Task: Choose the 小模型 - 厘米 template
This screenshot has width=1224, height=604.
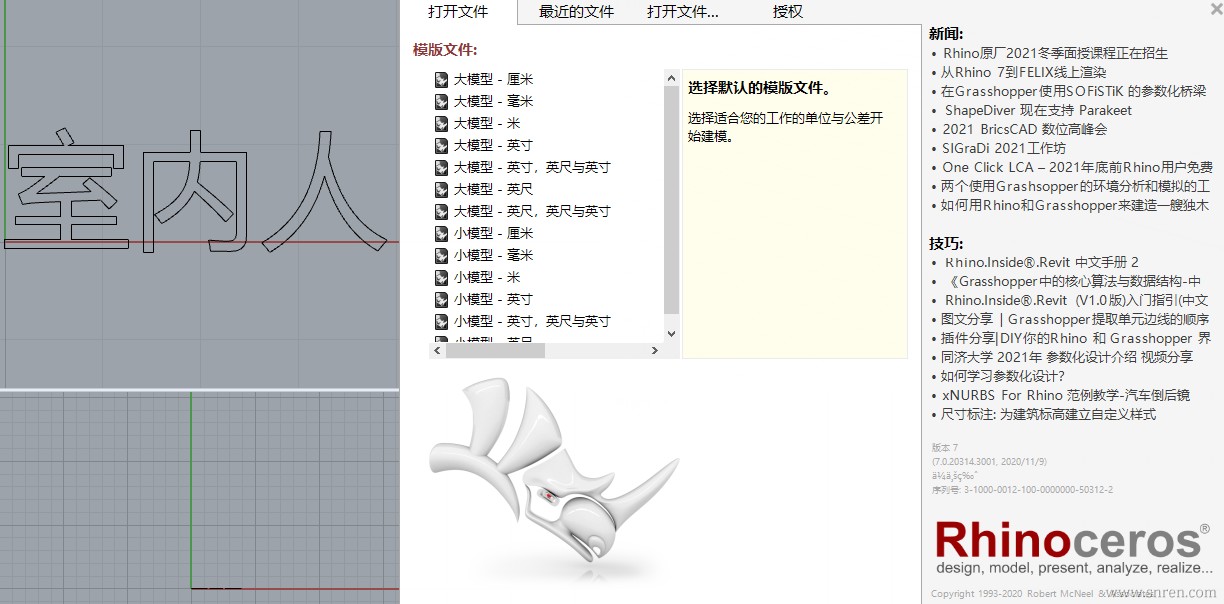Action: (x=493, y=233)
